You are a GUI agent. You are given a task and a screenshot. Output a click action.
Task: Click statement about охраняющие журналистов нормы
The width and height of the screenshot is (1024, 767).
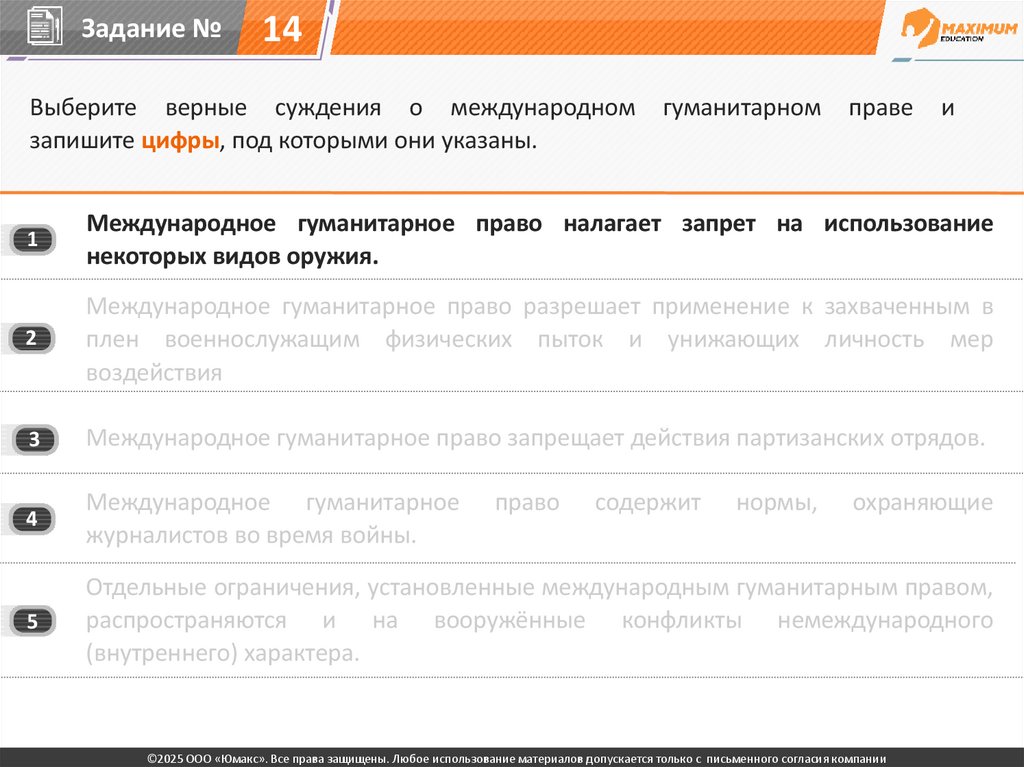tap(539, 519)
